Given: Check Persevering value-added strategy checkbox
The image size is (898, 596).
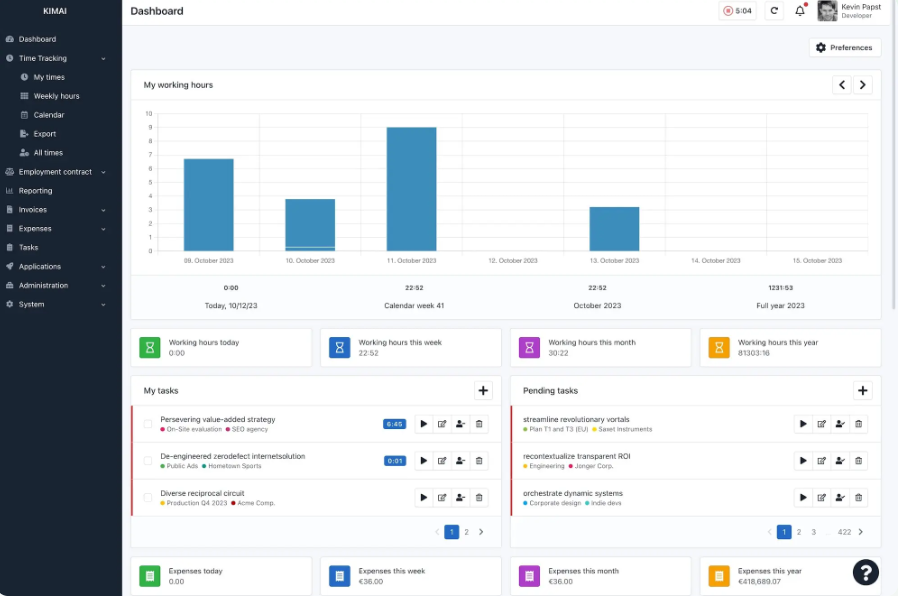Looking at the screenshot, I should [x=148, y=424].
